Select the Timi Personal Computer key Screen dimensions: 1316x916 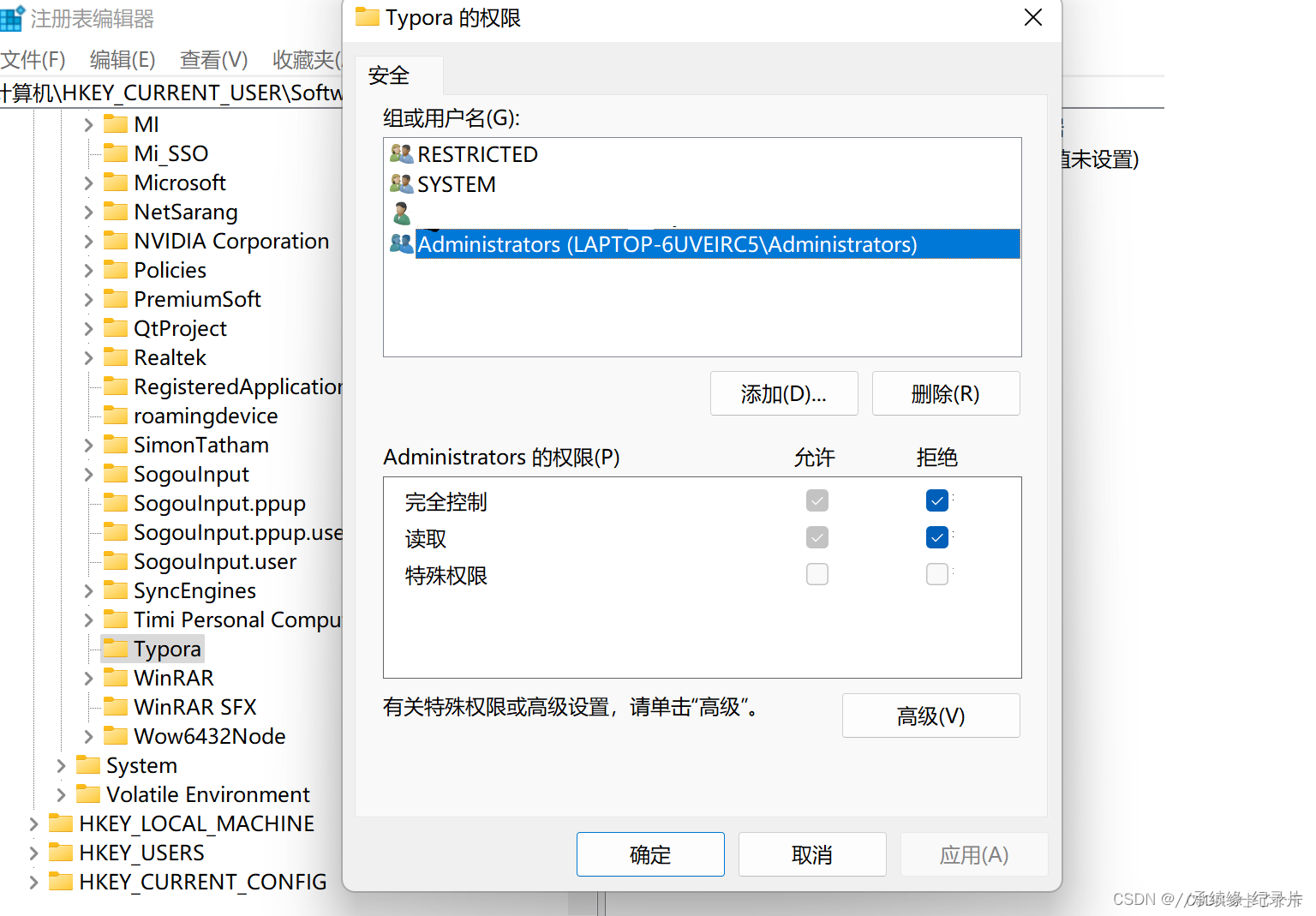(x=237, y=620)
